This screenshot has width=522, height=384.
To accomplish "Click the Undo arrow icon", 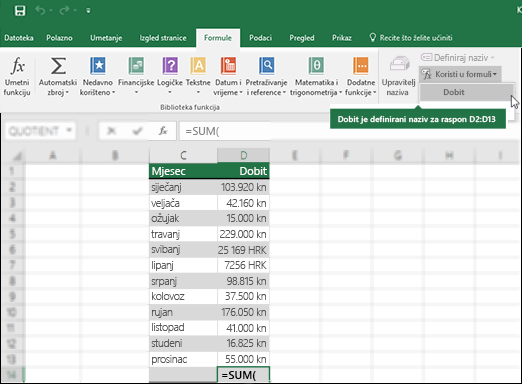I will (x=40, y=11).
